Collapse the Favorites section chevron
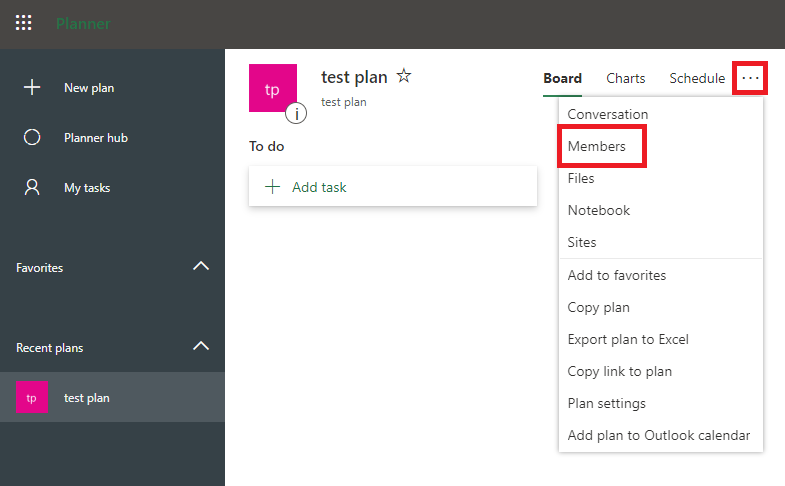This screenshot has width=785, height=486. pos(201,266)
